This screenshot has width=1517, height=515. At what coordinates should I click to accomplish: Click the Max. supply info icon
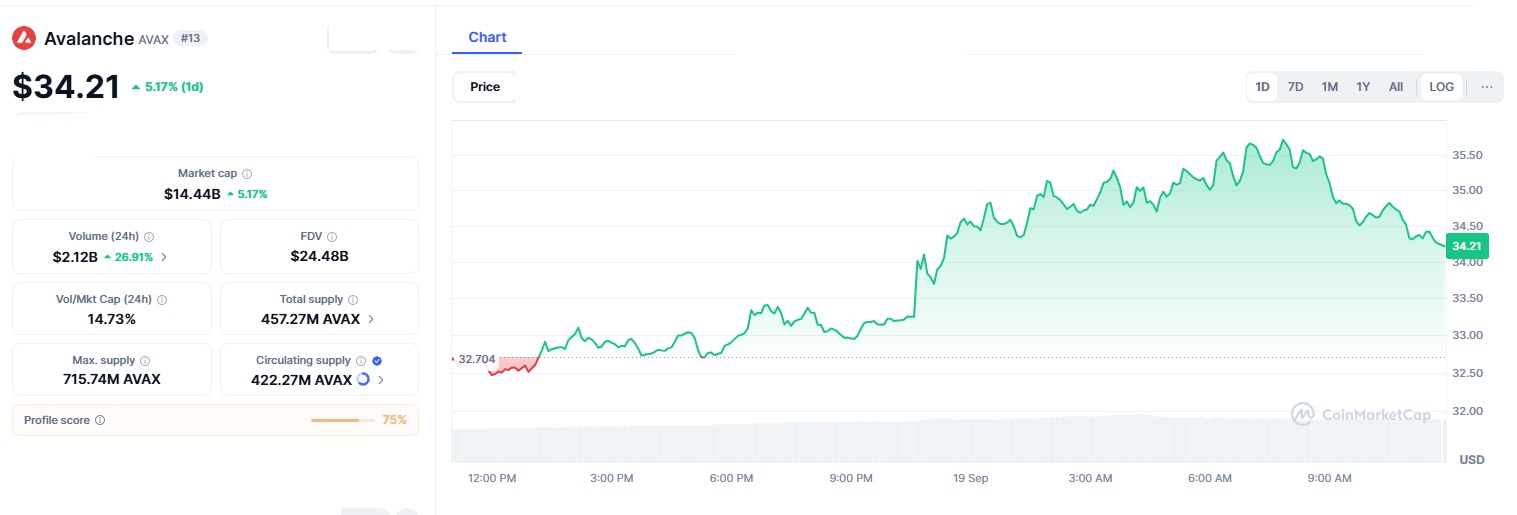point(145,361)
